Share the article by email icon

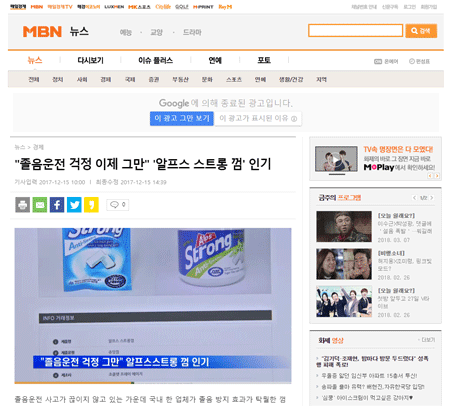(x=40, y=205)
